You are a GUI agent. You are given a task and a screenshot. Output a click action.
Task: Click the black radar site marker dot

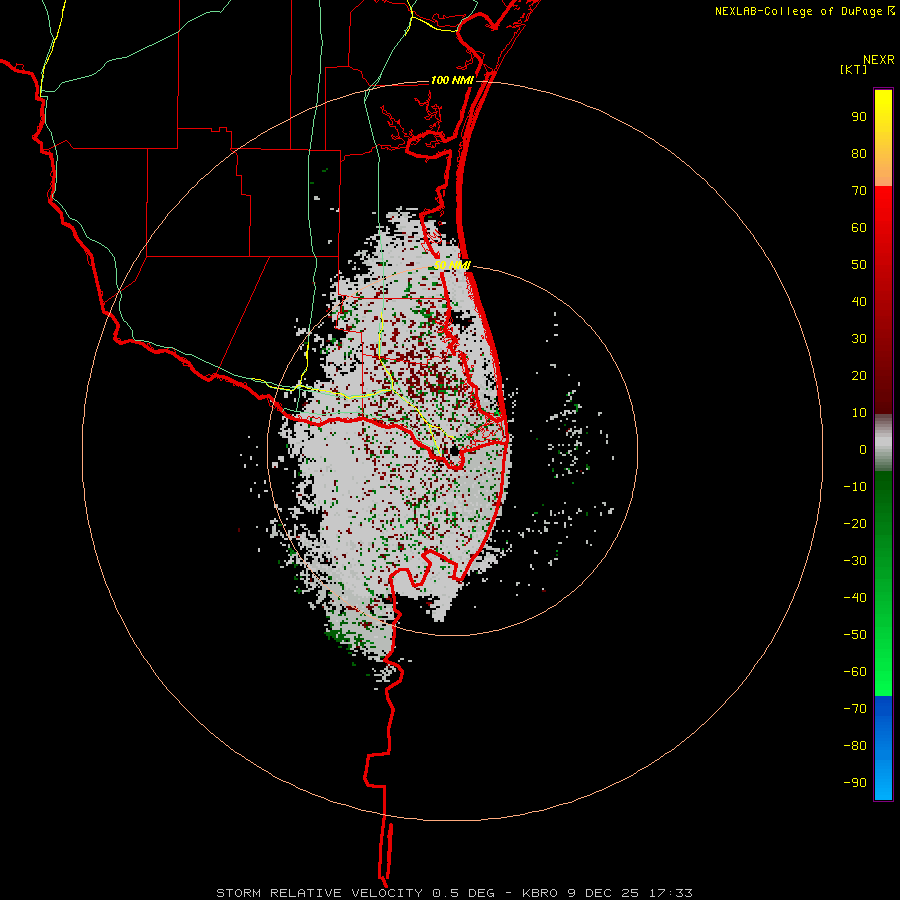(x=455, y=451)
